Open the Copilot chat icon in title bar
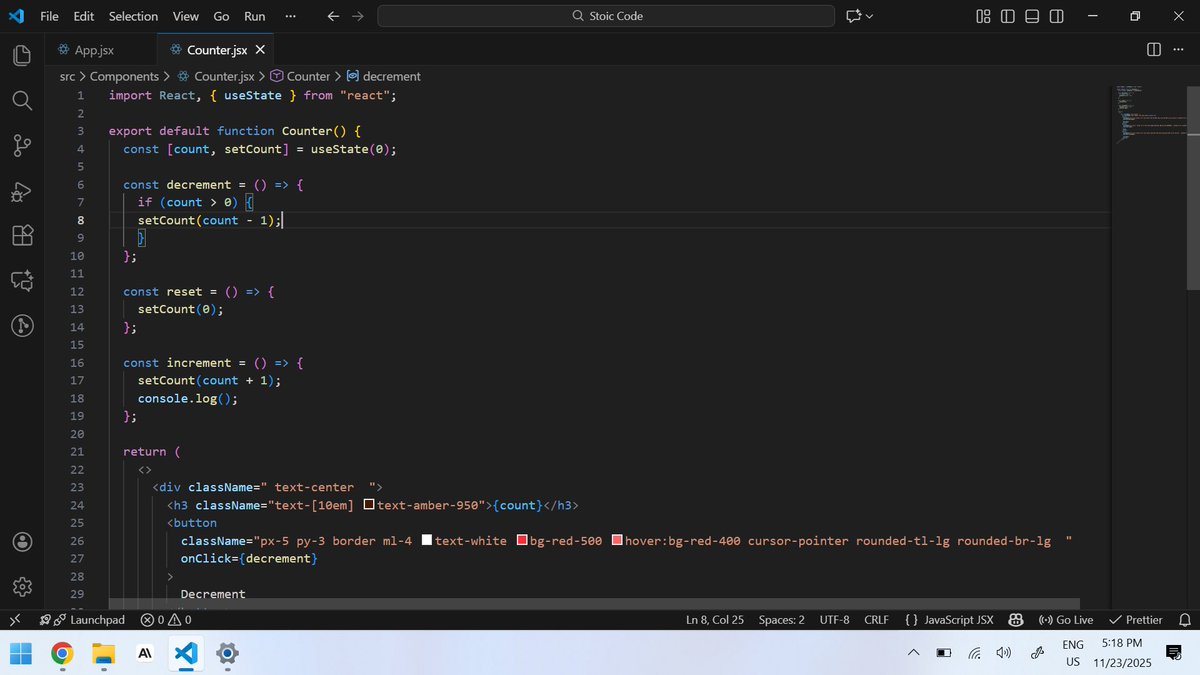Image resolution: width=1200 pixels, height=675 pixels. (x=853, y=16)
